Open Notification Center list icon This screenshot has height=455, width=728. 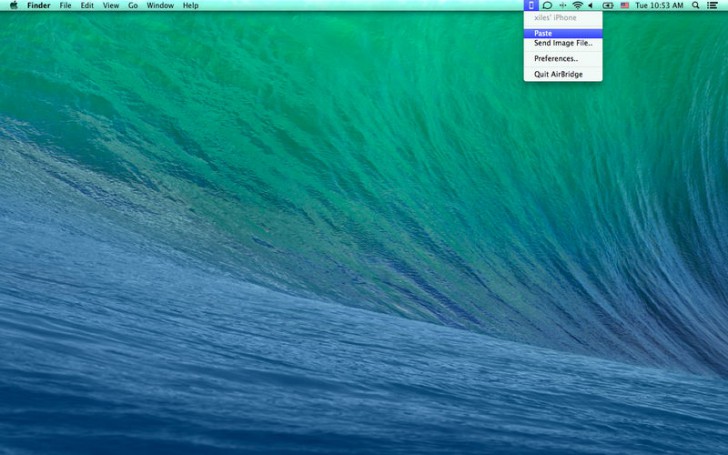pos(712,6)
